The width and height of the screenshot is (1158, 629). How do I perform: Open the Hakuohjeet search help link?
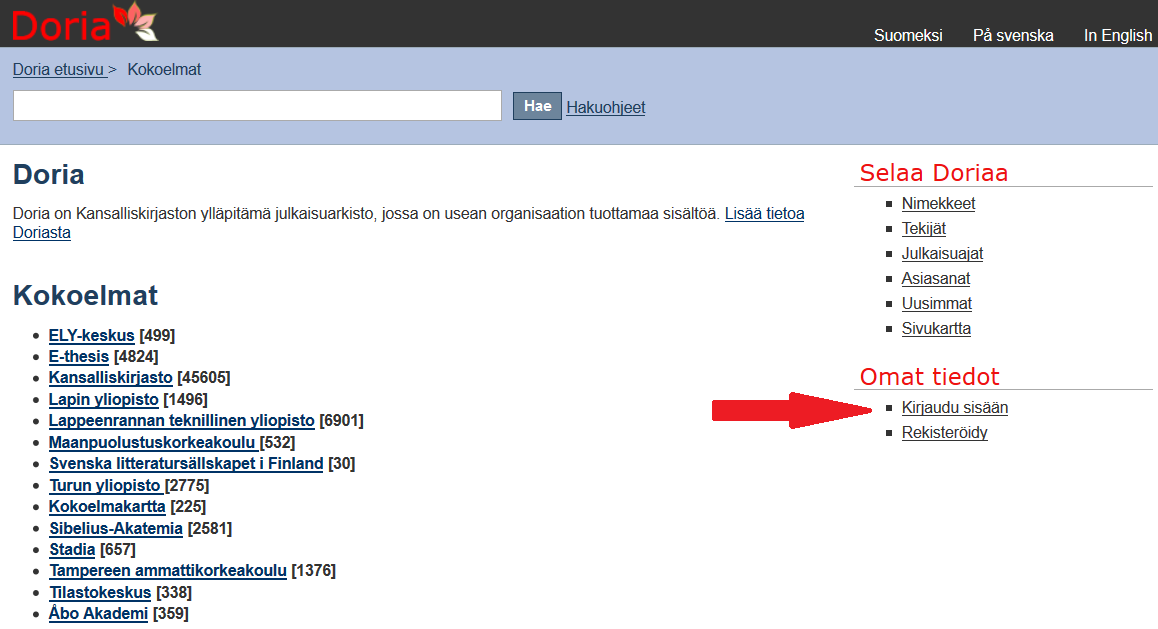click(x=606, y=107)
